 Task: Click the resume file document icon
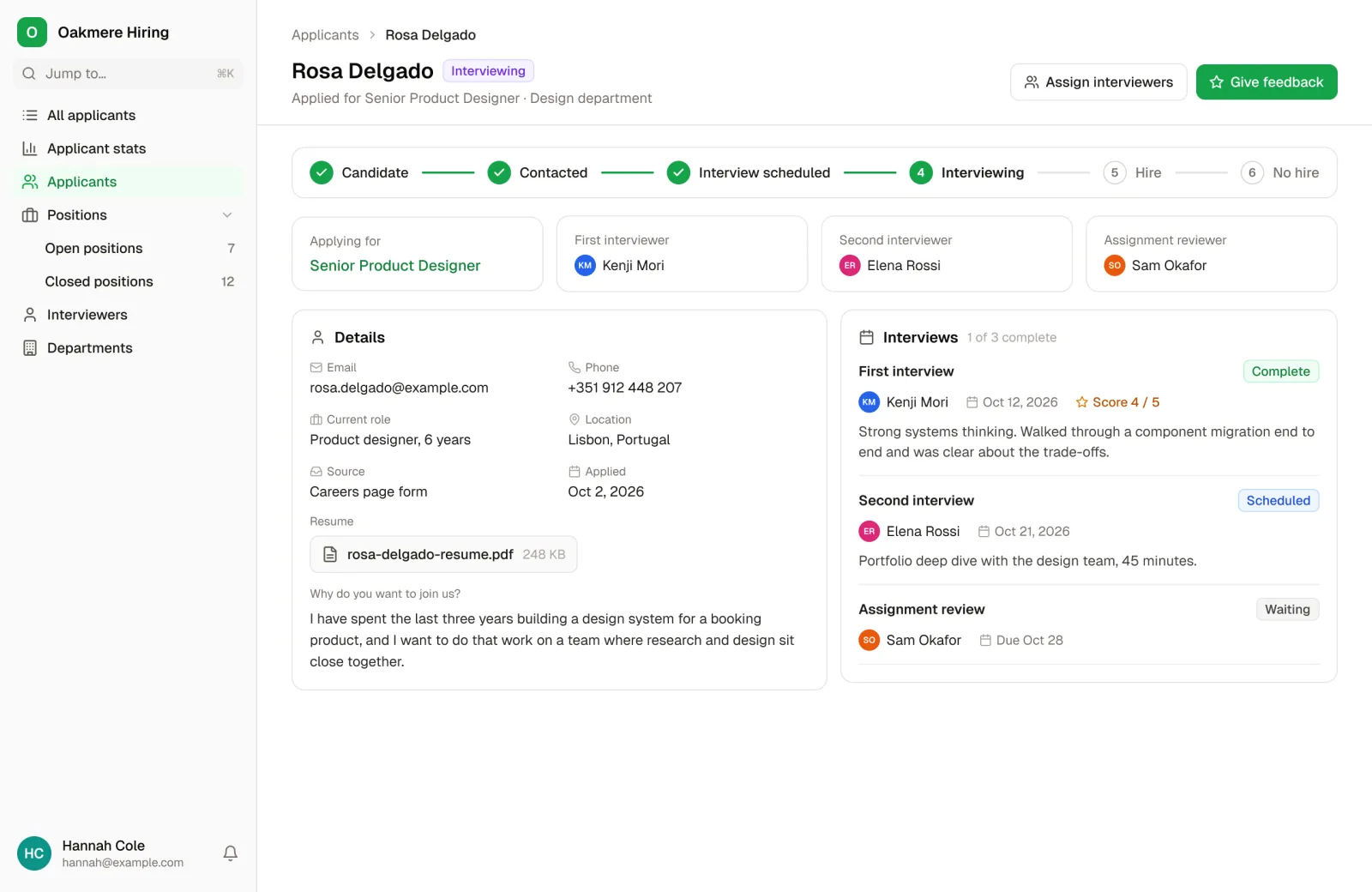tap(330, 555)
